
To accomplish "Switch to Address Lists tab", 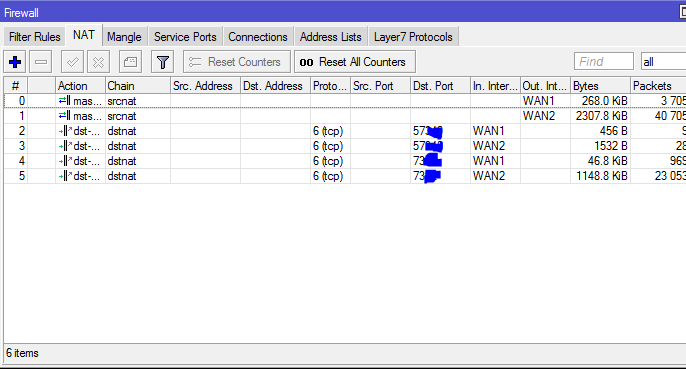I will point(331,37).
